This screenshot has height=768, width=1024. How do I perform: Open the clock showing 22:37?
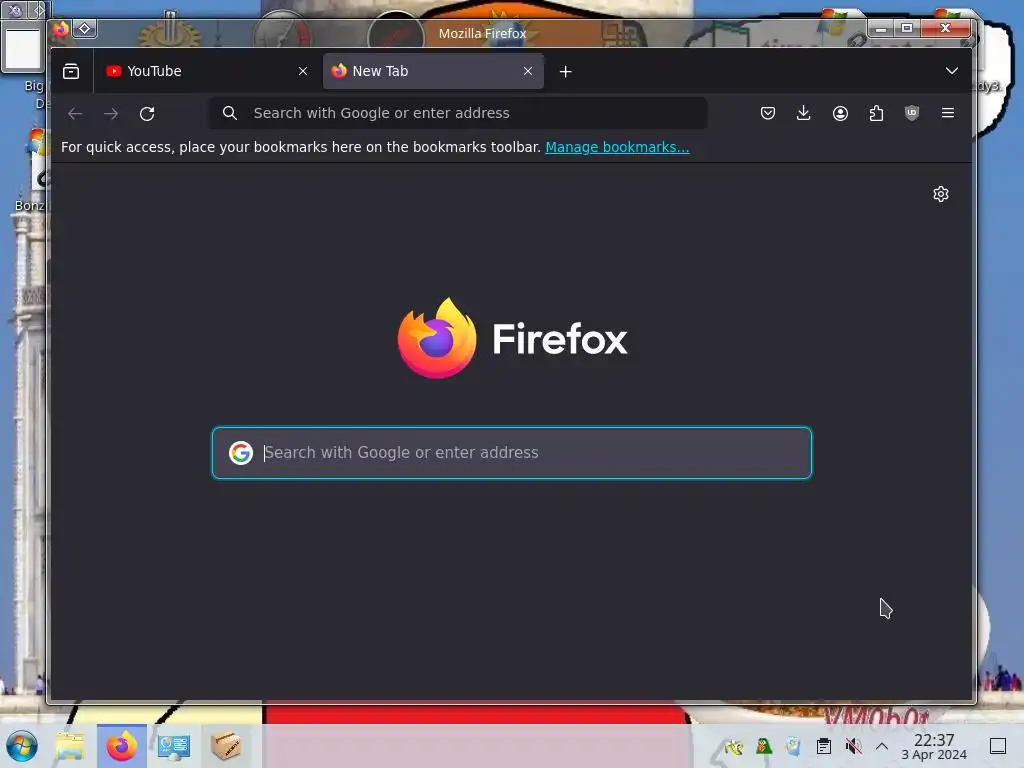[x=934, y=746]
